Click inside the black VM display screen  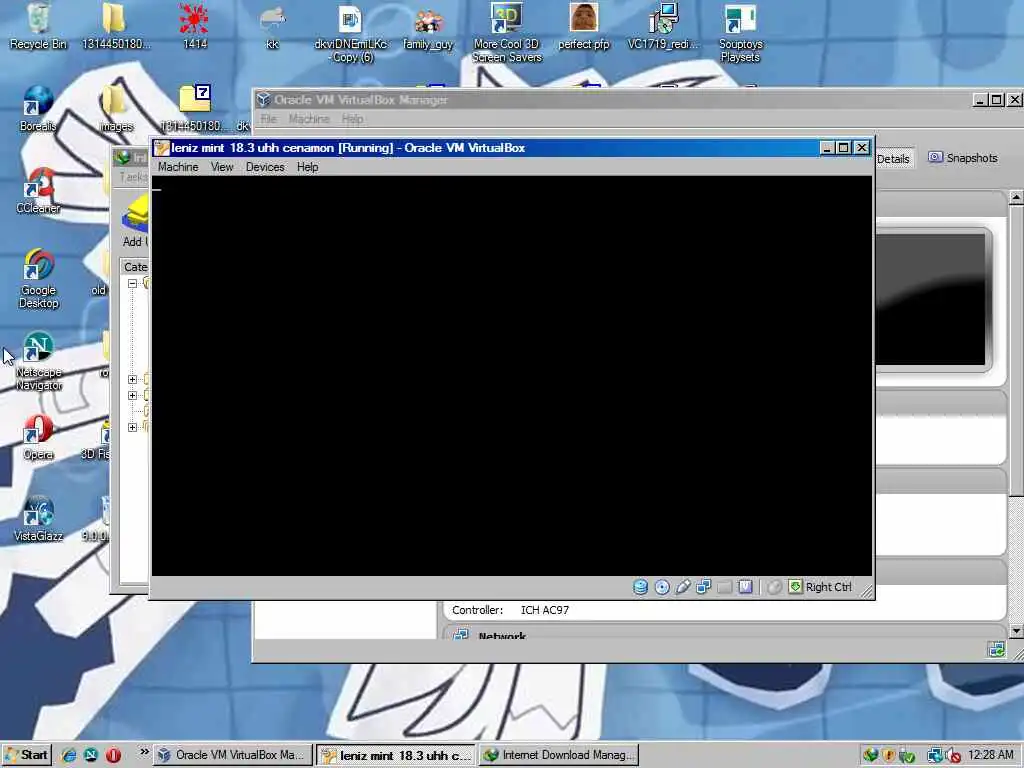pyautogui.click(x=512, y=376)
